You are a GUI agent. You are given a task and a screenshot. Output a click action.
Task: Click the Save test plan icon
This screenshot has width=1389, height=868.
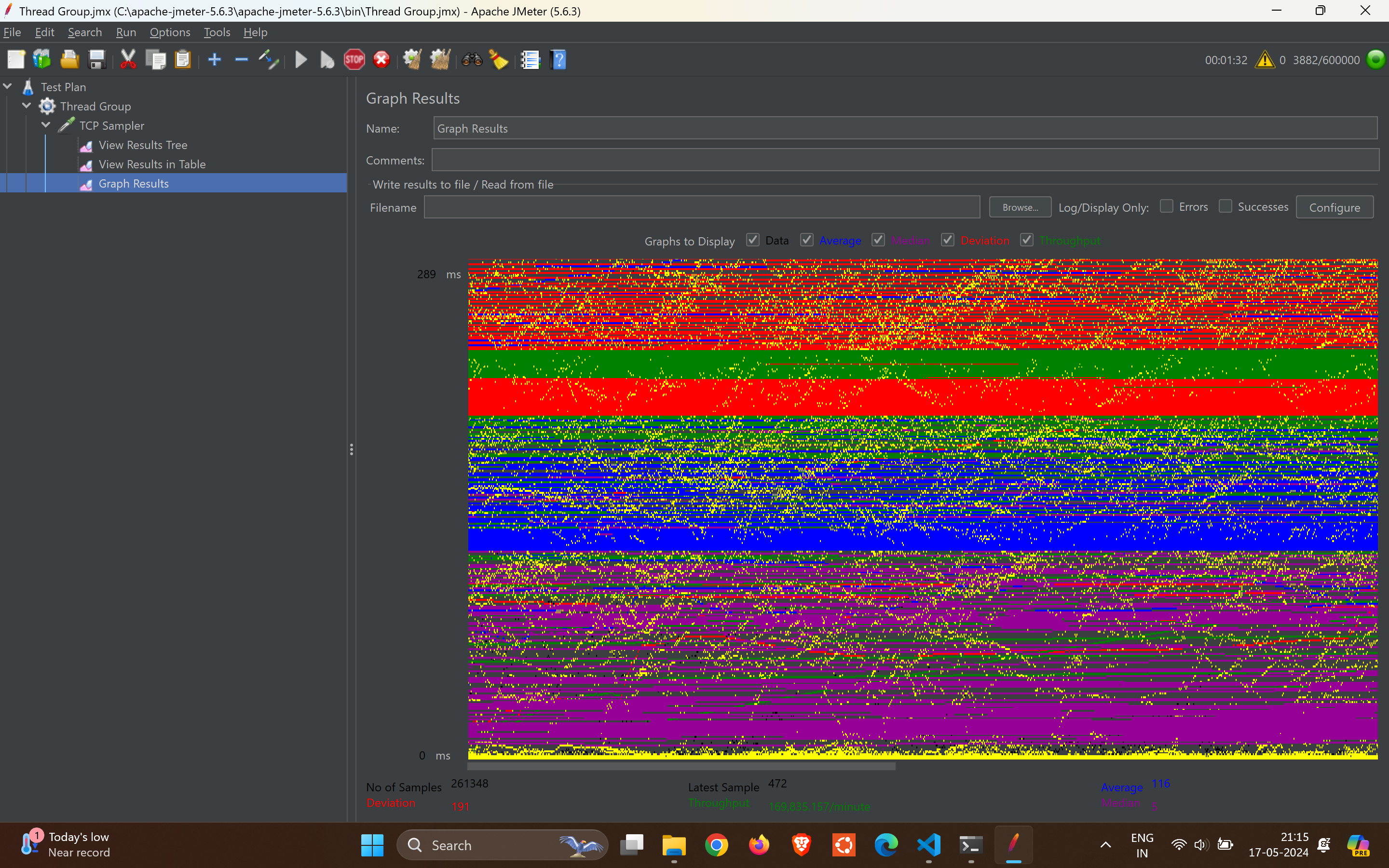point(97,60)
